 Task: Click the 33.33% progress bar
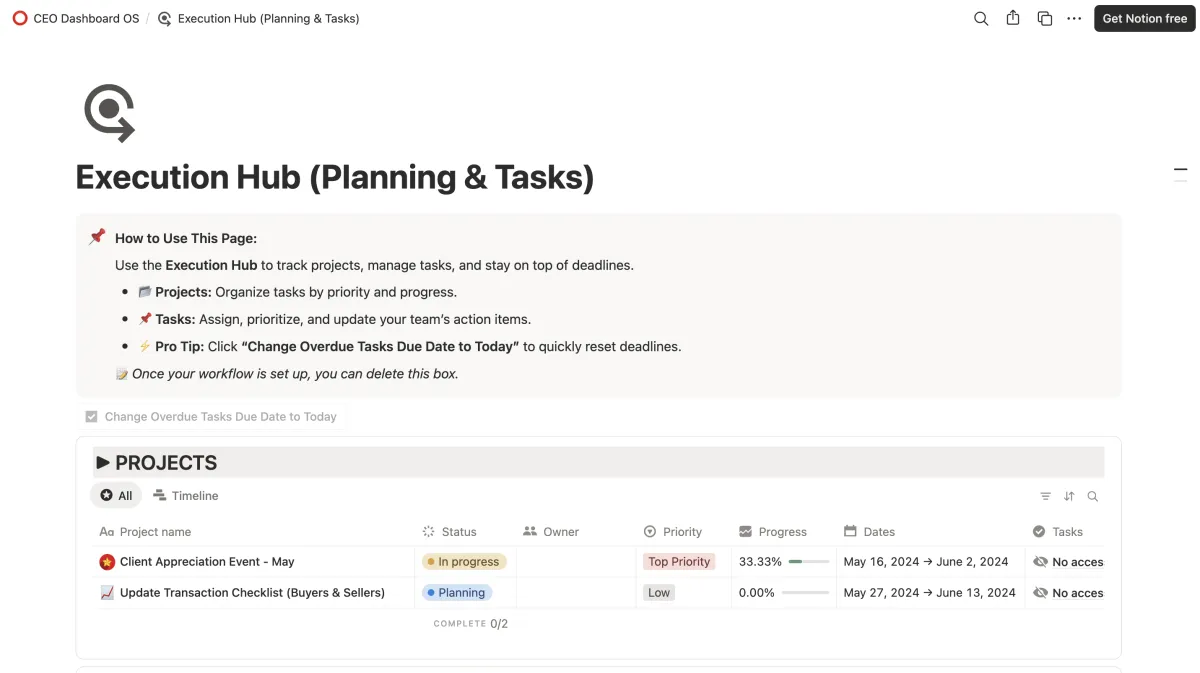tap(809, 562)
